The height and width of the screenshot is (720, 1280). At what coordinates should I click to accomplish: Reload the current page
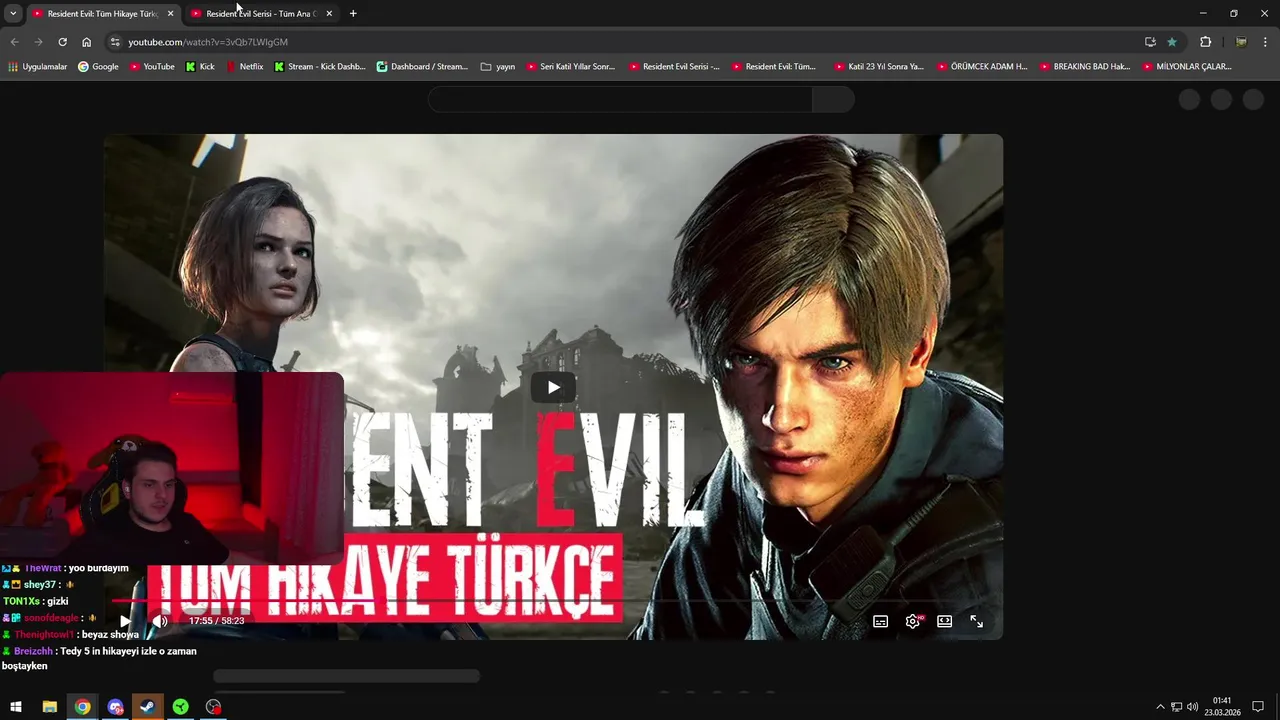(x=62, y=42)
